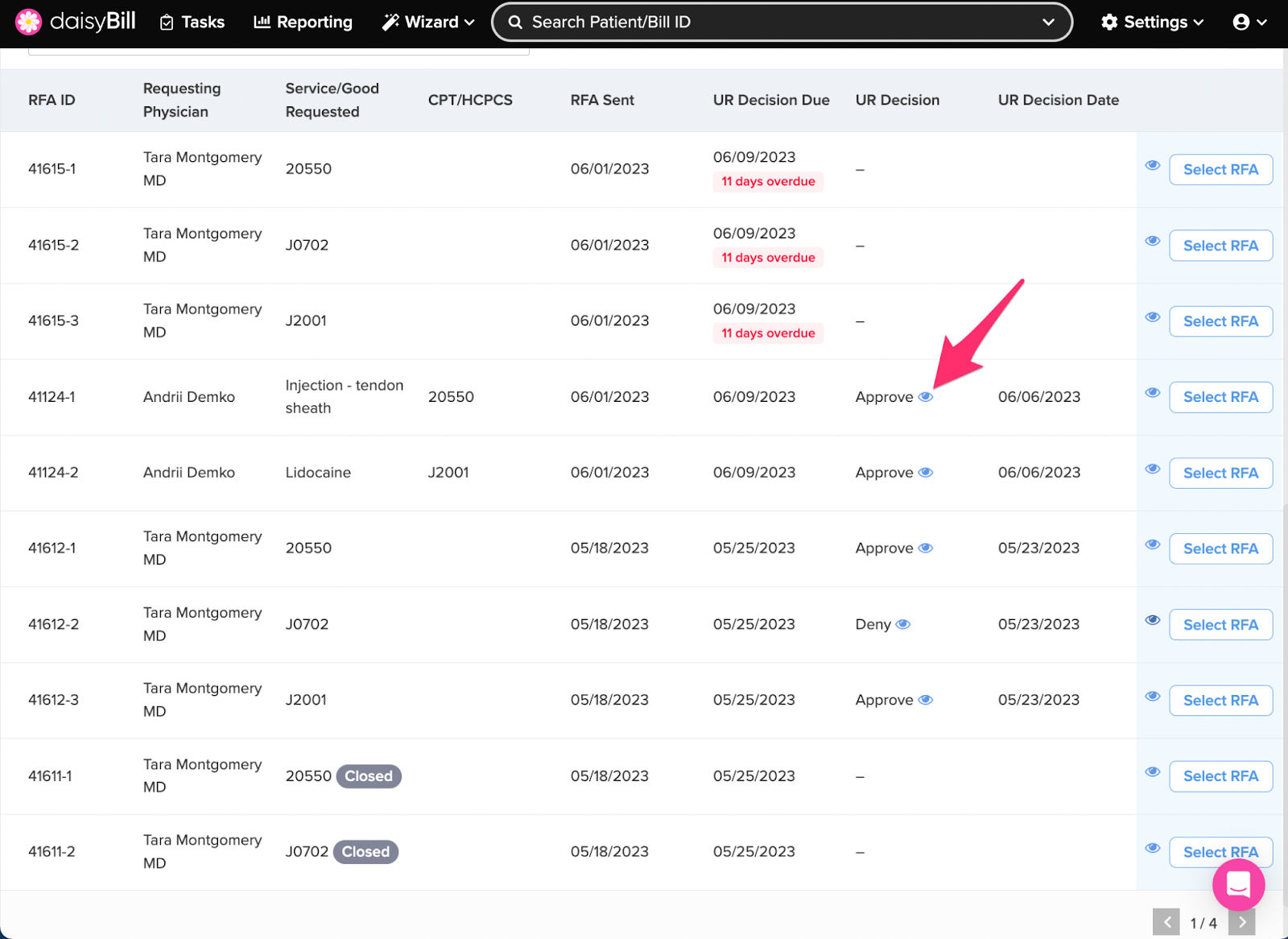Click the UR Decision Due column header
Viewport: 1288px width, 939px height.
point(771,100)
